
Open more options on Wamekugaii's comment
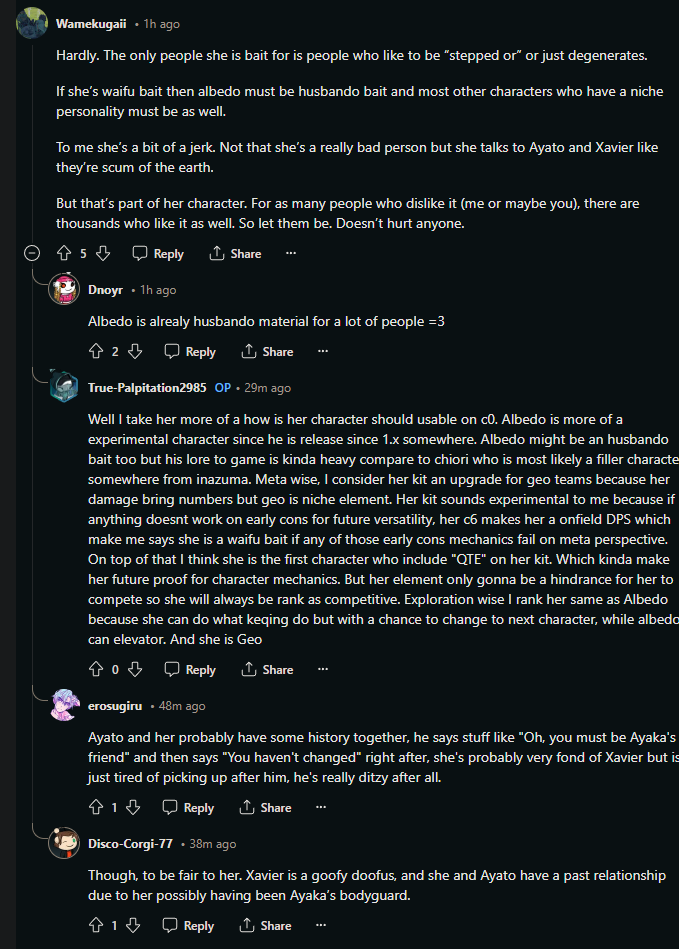click(291, 254)
